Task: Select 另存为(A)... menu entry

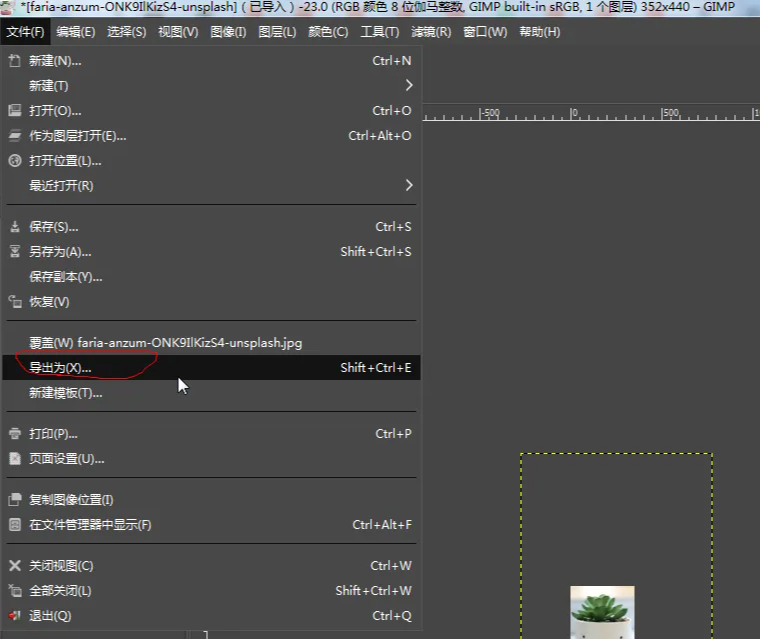Action: pos(60,252)
